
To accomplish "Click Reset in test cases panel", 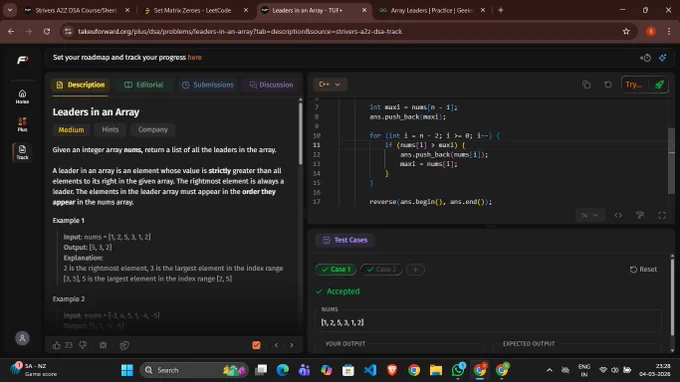I will (x=643, y=269).
